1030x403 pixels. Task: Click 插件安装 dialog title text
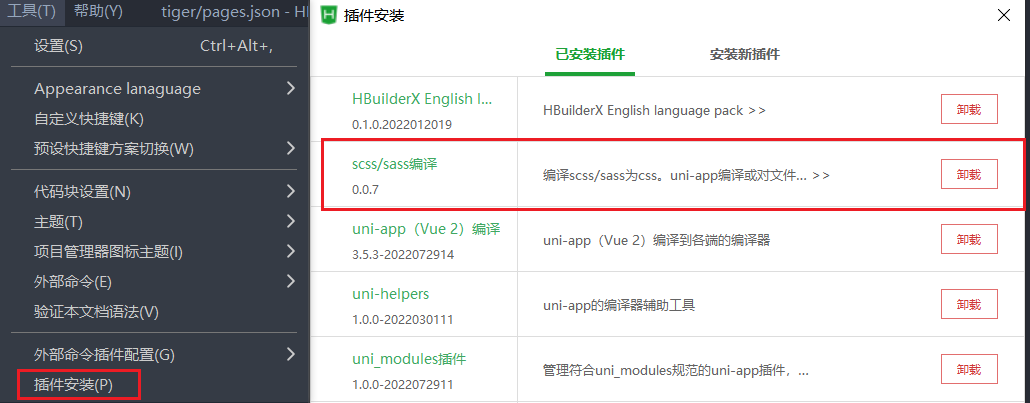[374, 16]
